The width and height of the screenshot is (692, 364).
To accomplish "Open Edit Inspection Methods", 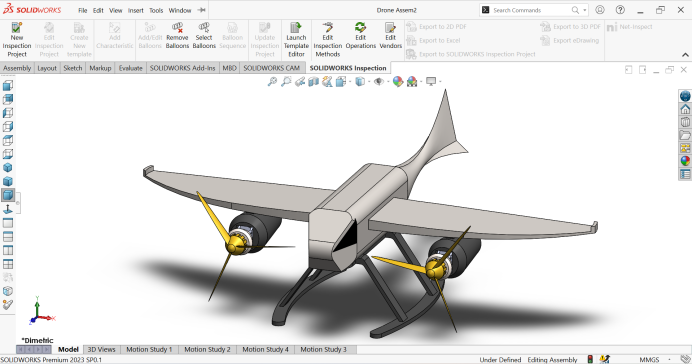I will [327, 40].
